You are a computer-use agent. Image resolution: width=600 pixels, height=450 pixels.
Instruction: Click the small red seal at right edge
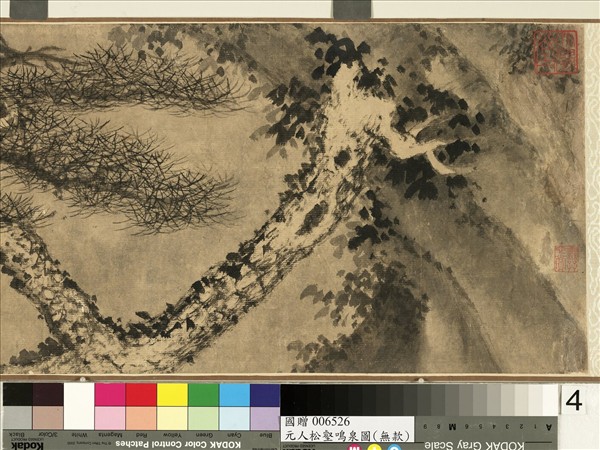[567, 256]
